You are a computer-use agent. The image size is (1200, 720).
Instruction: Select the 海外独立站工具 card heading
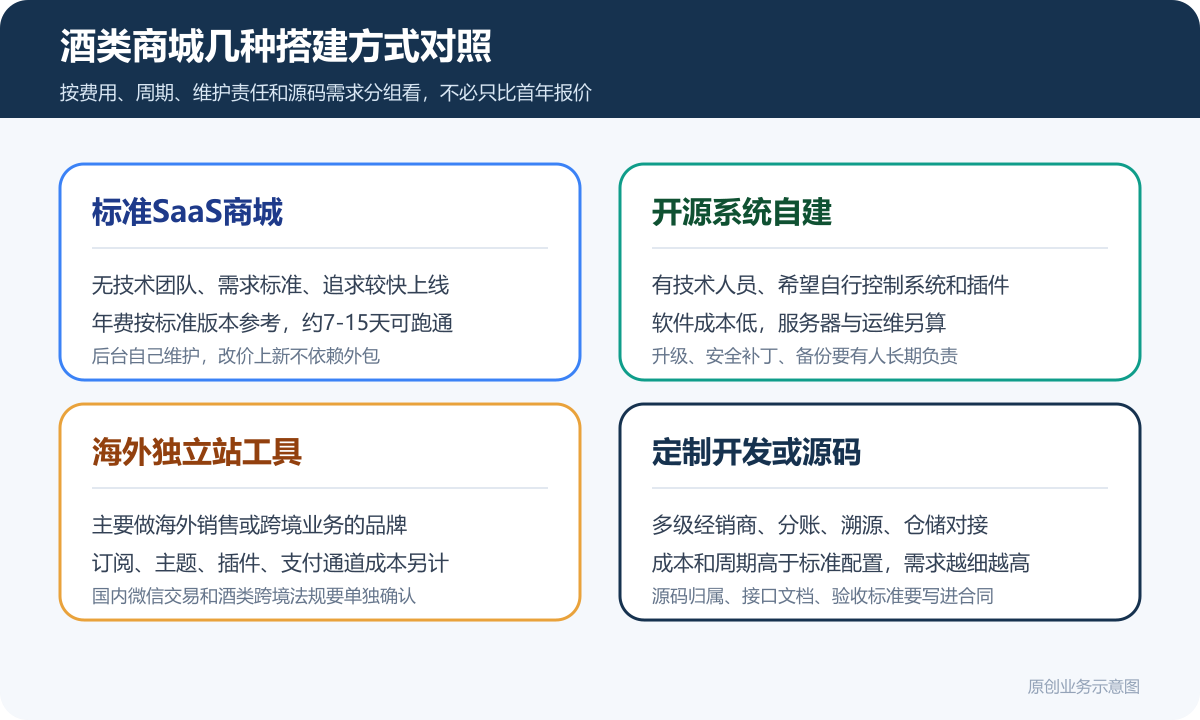pos(197,452)
